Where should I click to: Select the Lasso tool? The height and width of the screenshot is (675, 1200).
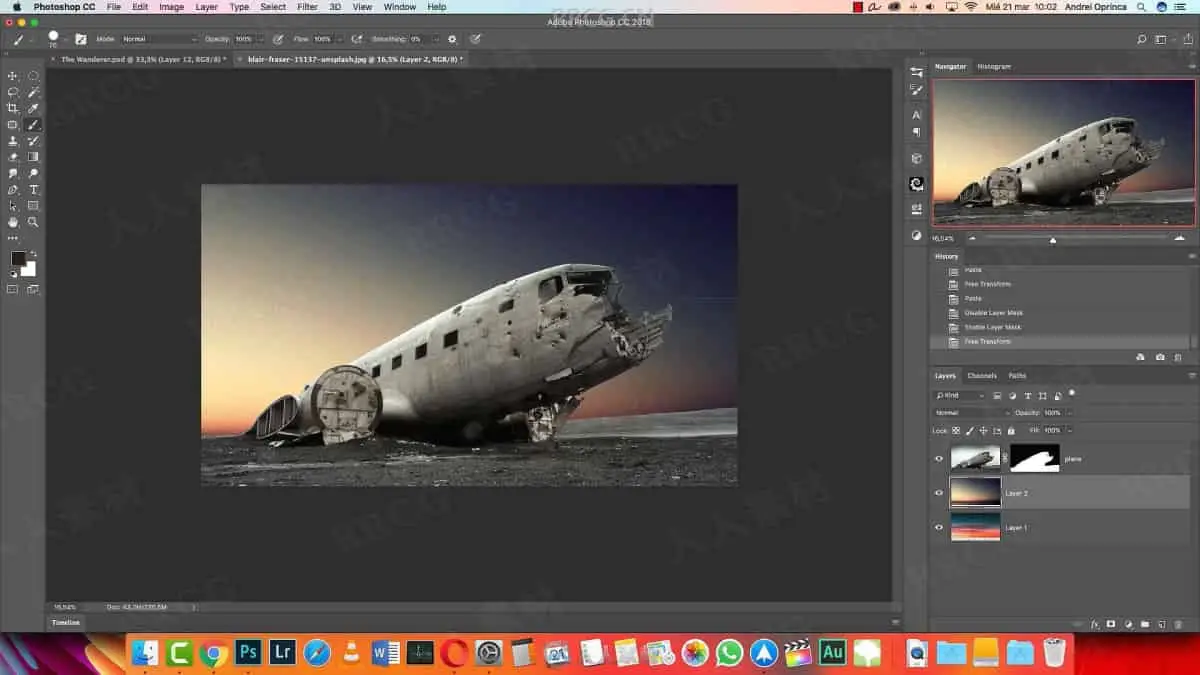(13, 92)
